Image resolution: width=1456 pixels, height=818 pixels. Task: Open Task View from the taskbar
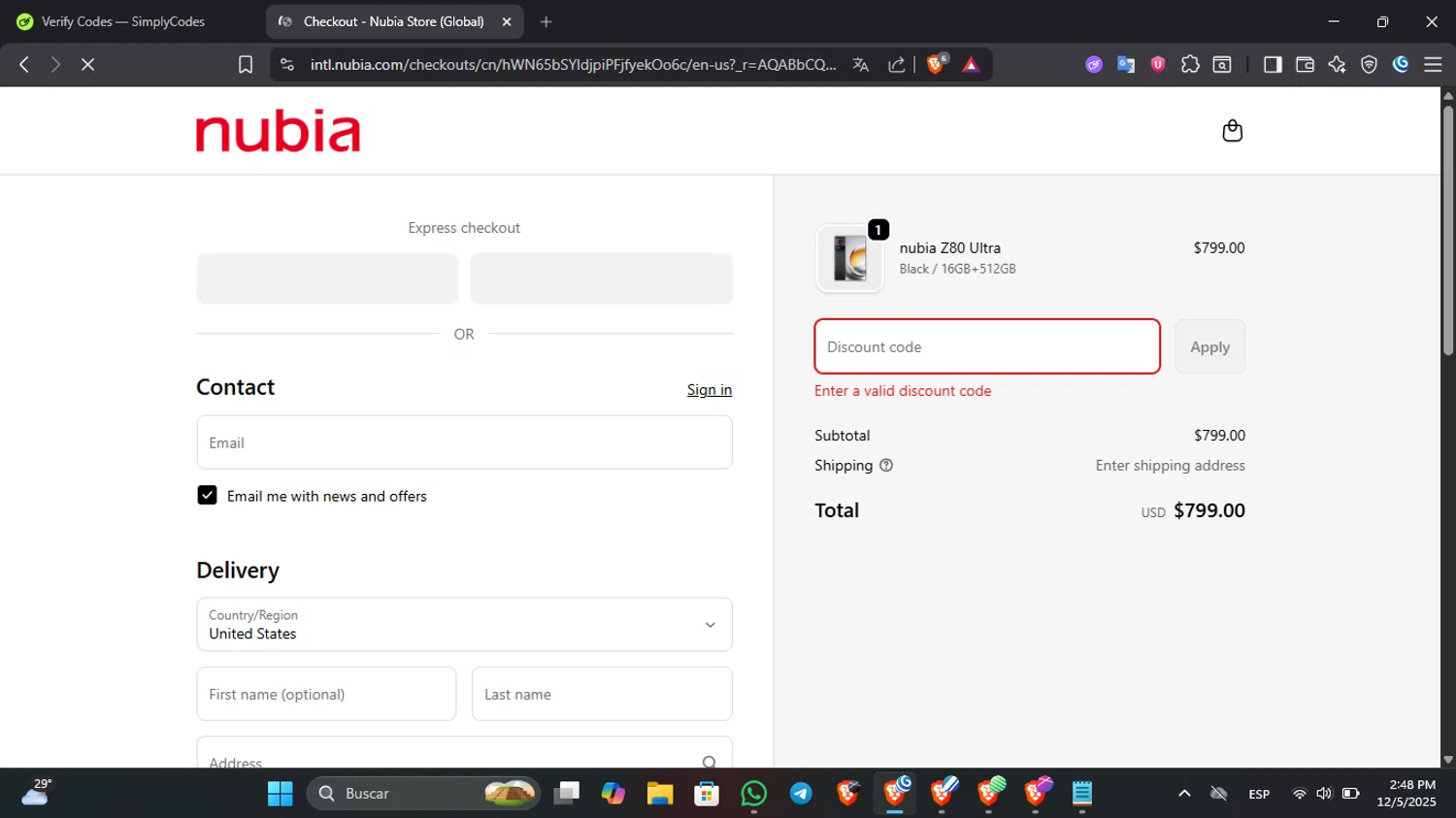(x=566, y=794)
